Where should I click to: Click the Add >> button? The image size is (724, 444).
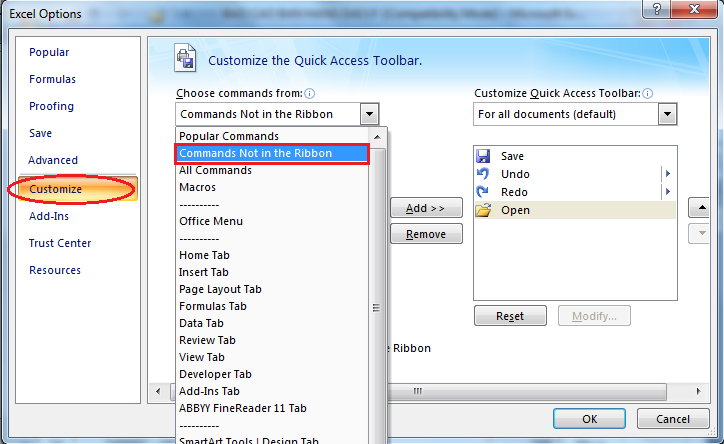(x=426, y=208)
